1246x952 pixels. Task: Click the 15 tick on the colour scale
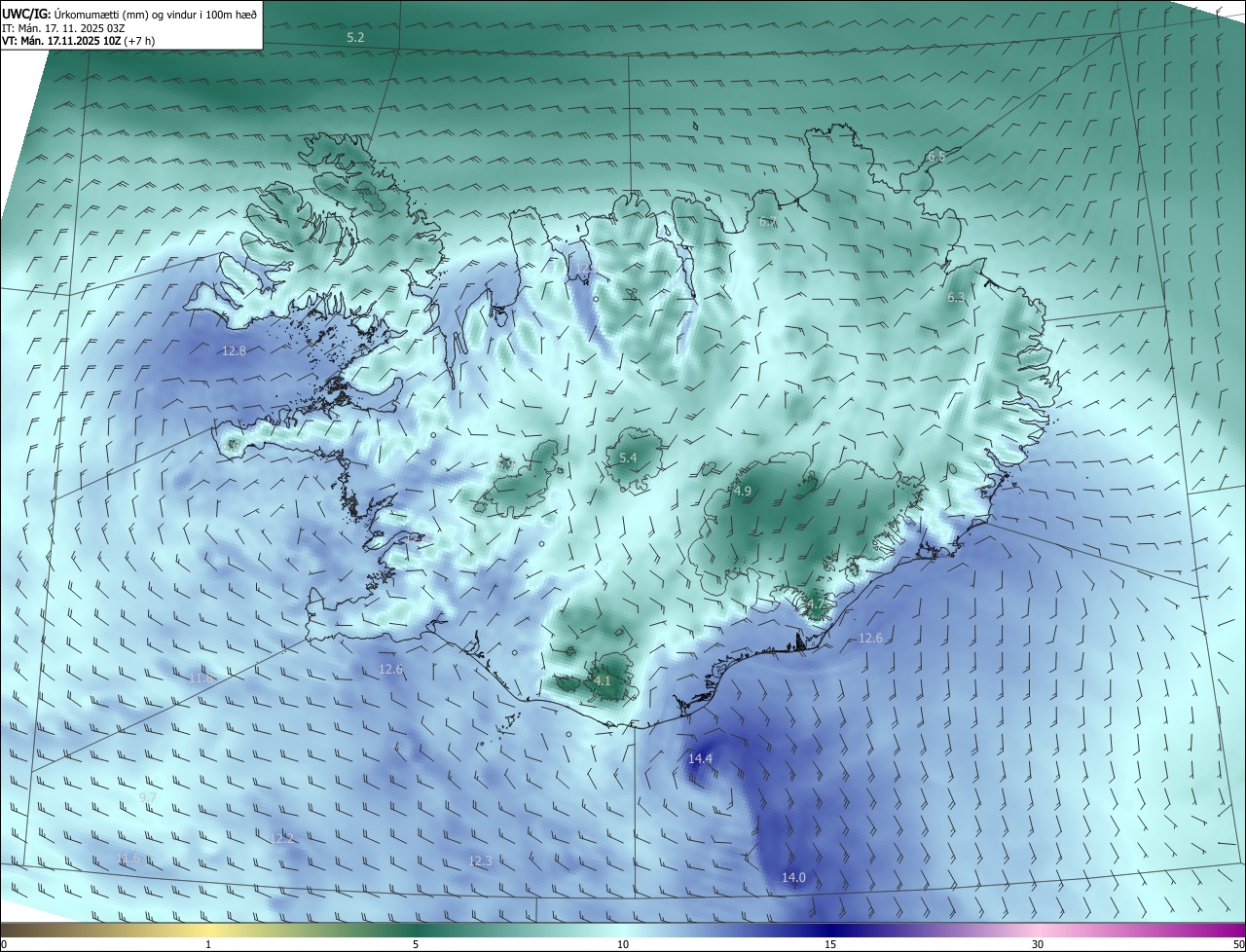830,944
